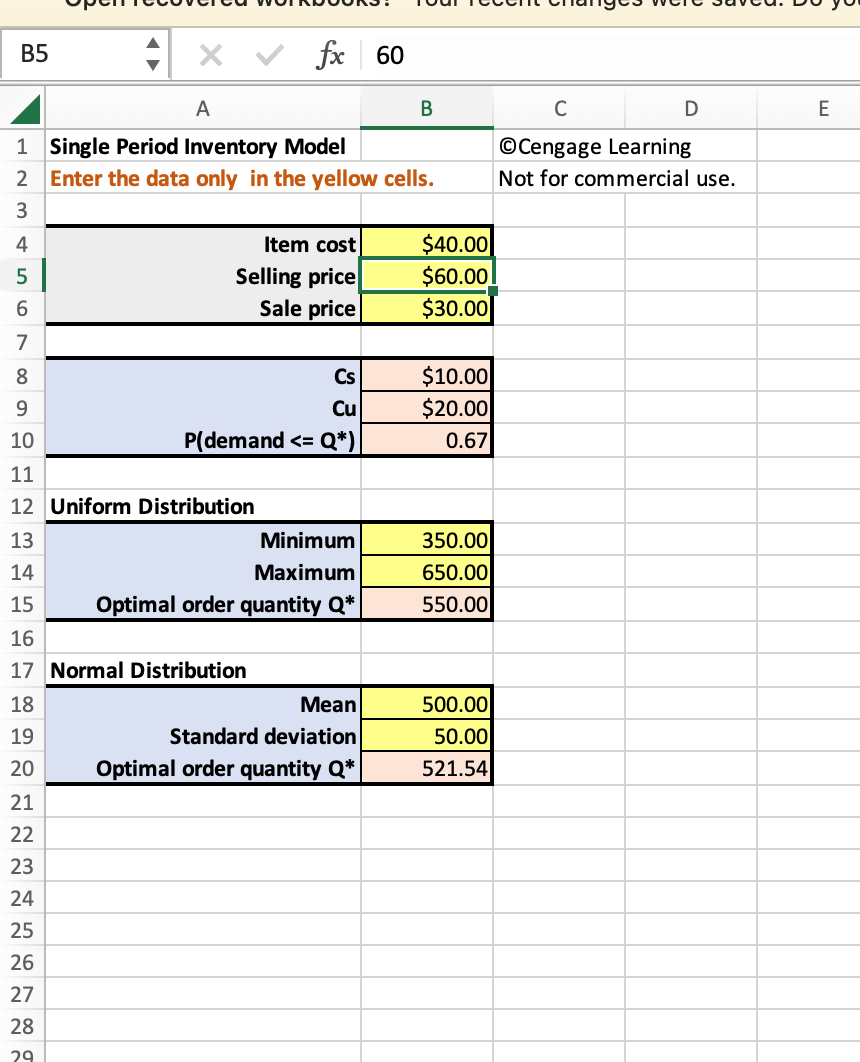The width and height of the screenshot is (860, 1062).
Task: Click the 'Single Period Inventory Model' title cell
Action: point(202,146)
